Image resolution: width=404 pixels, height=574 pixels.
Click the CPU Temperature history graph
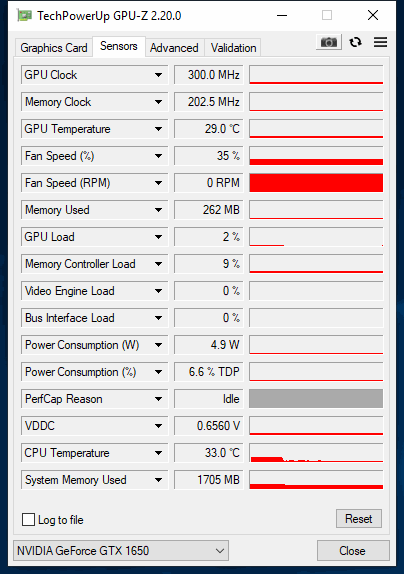click(x=316, y=453)
